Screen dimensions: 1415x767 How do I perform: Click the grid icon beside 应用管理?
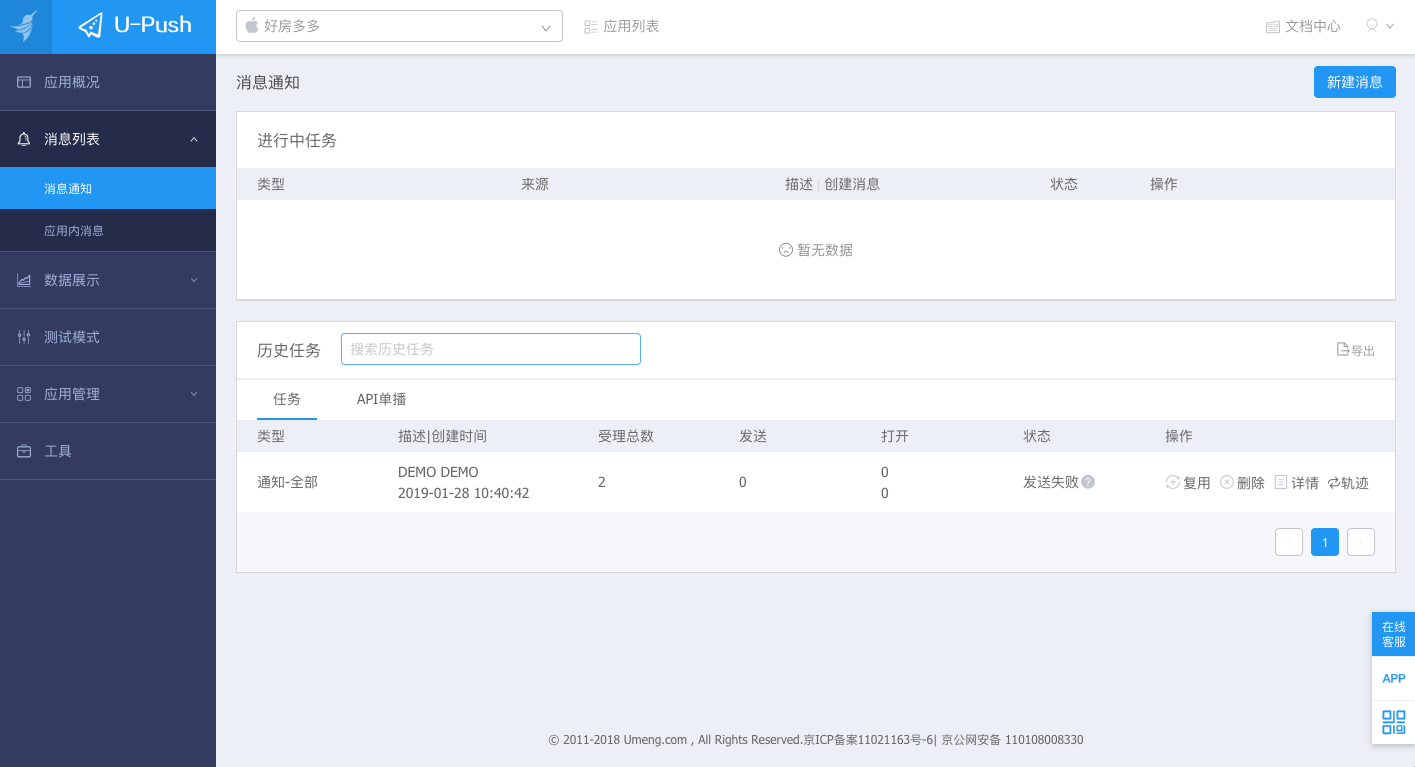(24, 394)
